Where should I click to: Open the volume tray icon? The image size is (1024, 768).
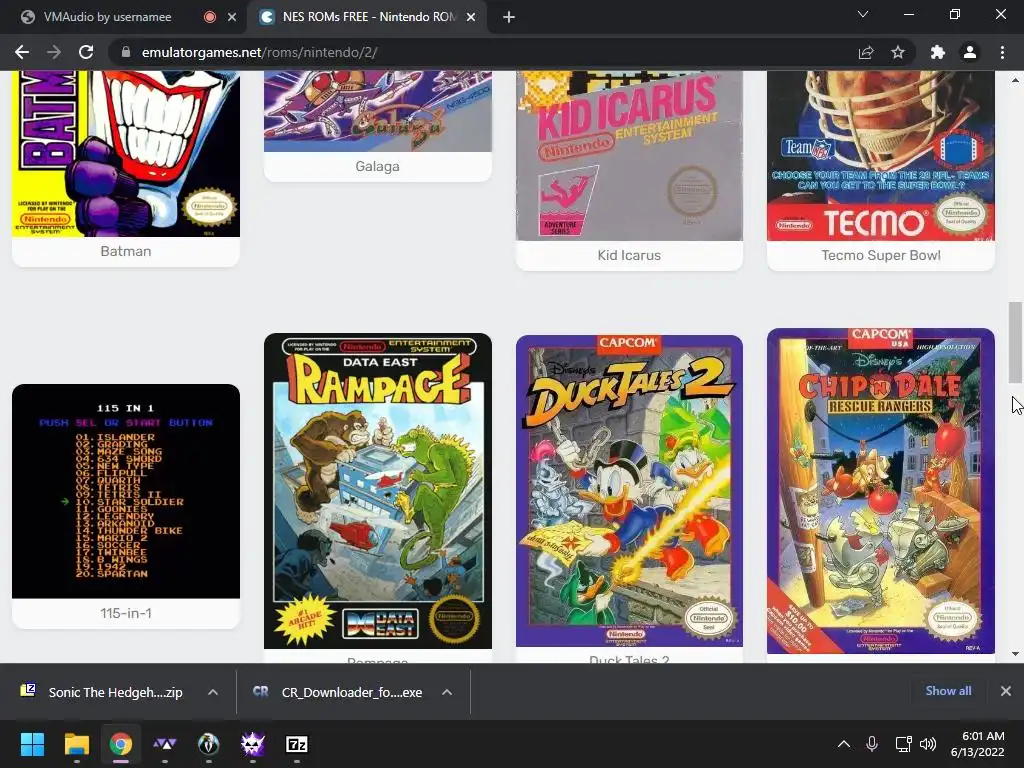click(928, 744)
